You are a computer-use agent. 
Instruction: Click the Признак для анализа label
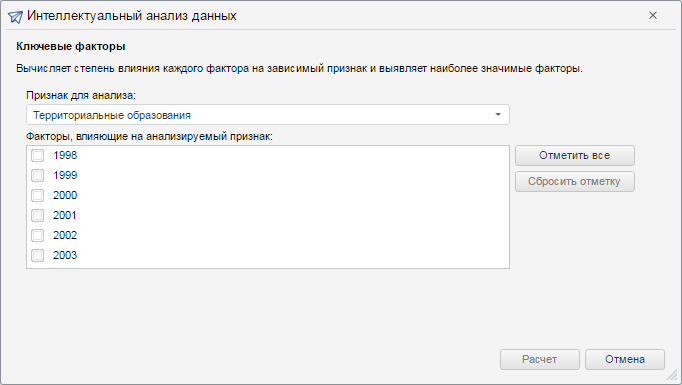(81, 95)
